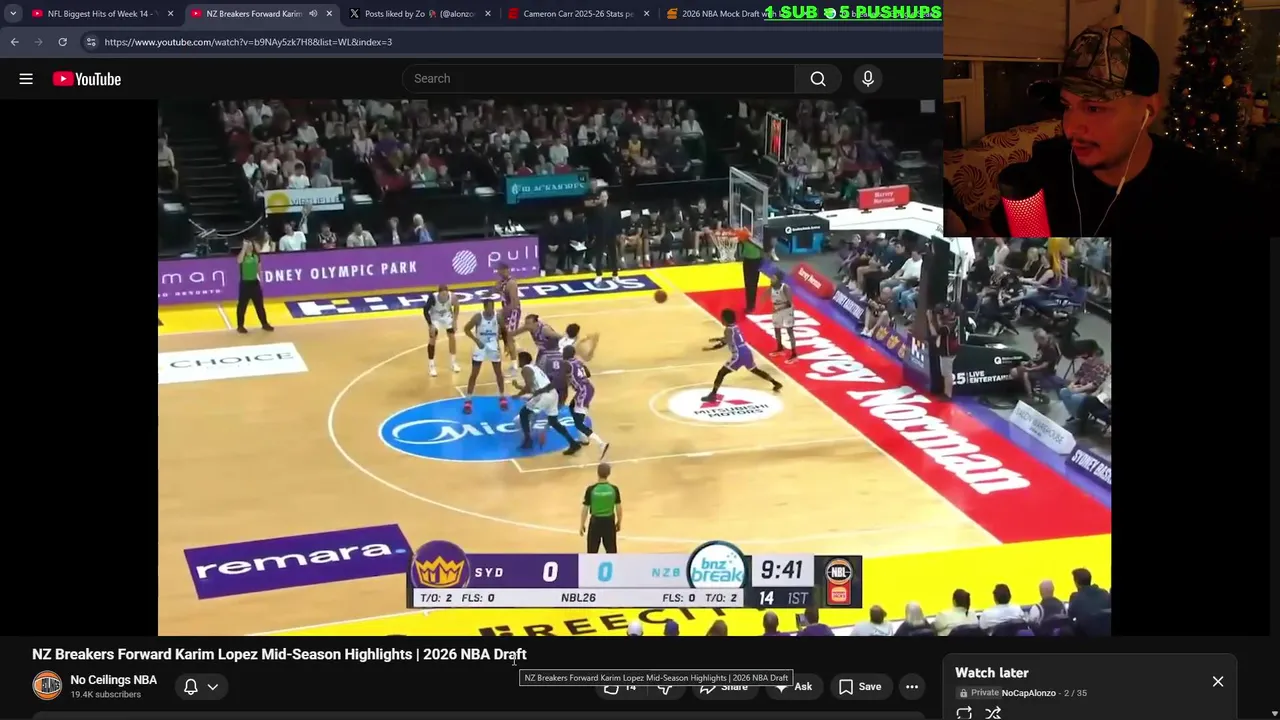This screenshot has height=720, width=1280.
Task: Close the NFL Biggest Hits tab
Action: (170, 14)
